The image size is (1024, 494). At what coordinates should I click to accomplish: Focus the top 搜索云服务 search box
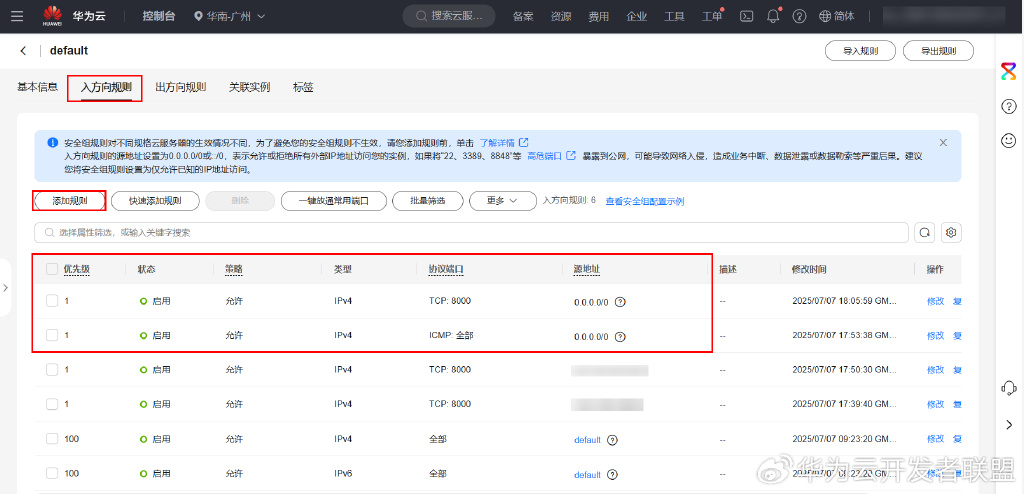pos(449,16)
